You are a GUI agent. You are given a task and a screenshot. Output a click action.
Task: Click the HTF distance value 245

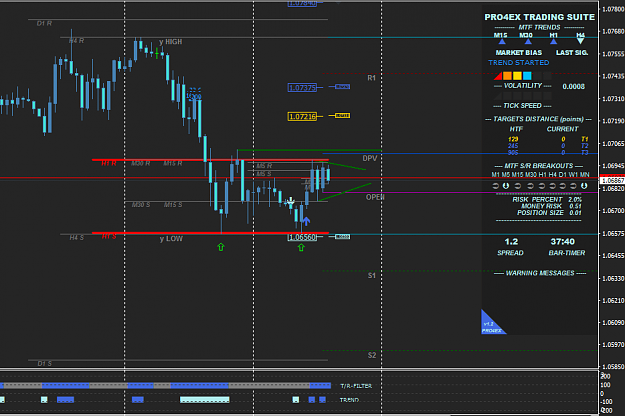513,146
